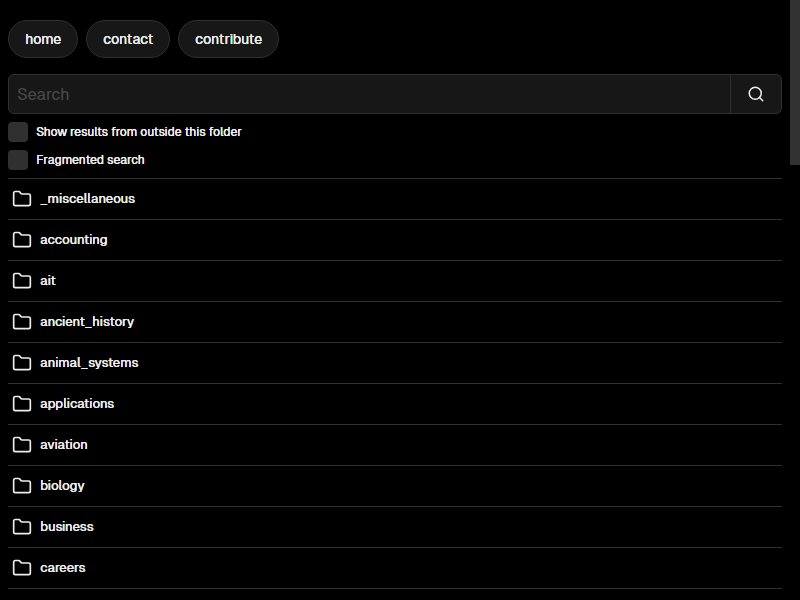
Task: Open the careers folder entry
Action: [x=63, y=567]
